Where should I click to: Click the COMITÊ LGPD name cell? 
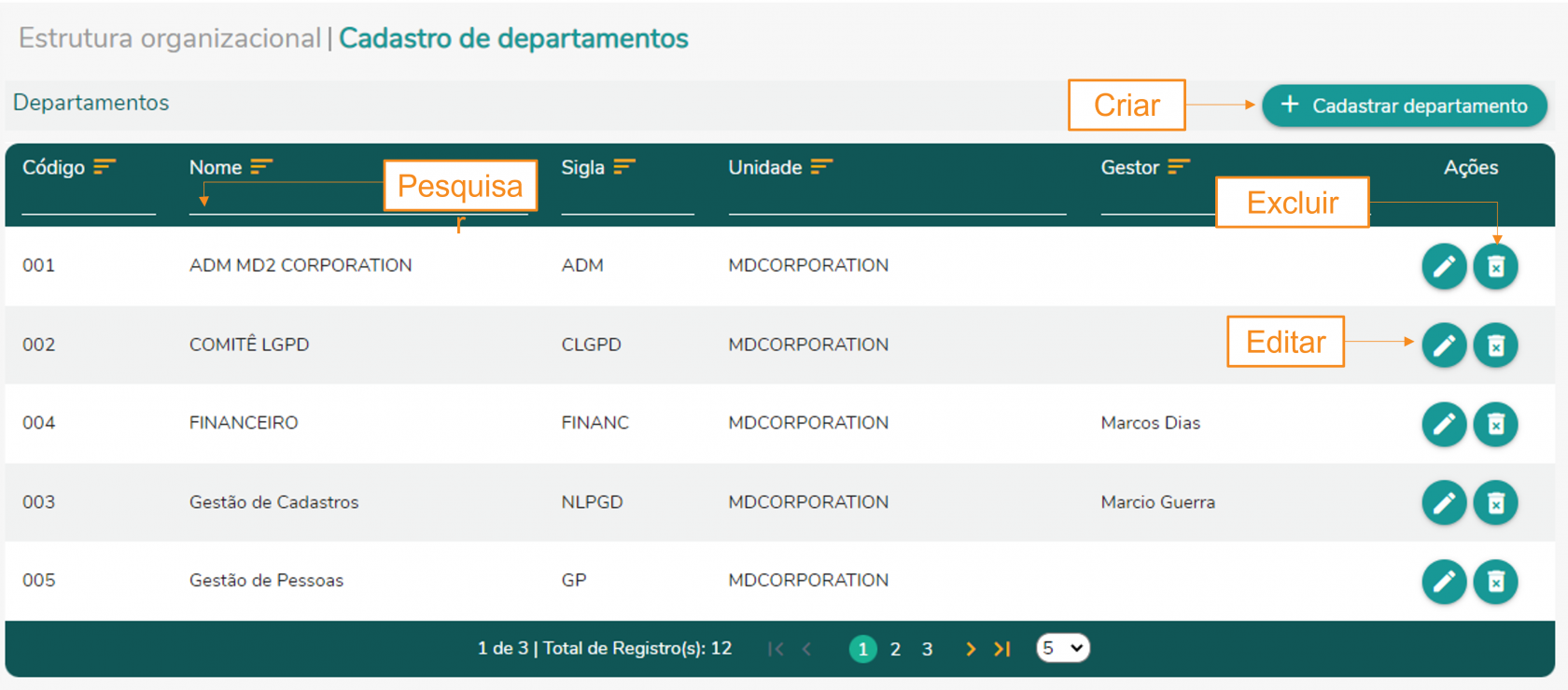(249, 345)
